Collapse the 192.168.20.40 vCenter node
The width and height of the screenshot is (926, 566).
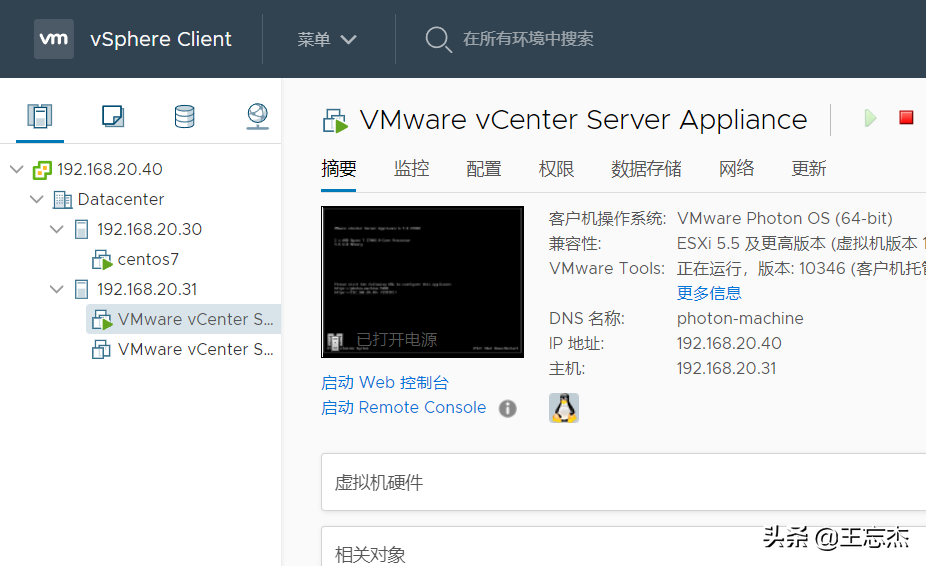tap(17, 170)
